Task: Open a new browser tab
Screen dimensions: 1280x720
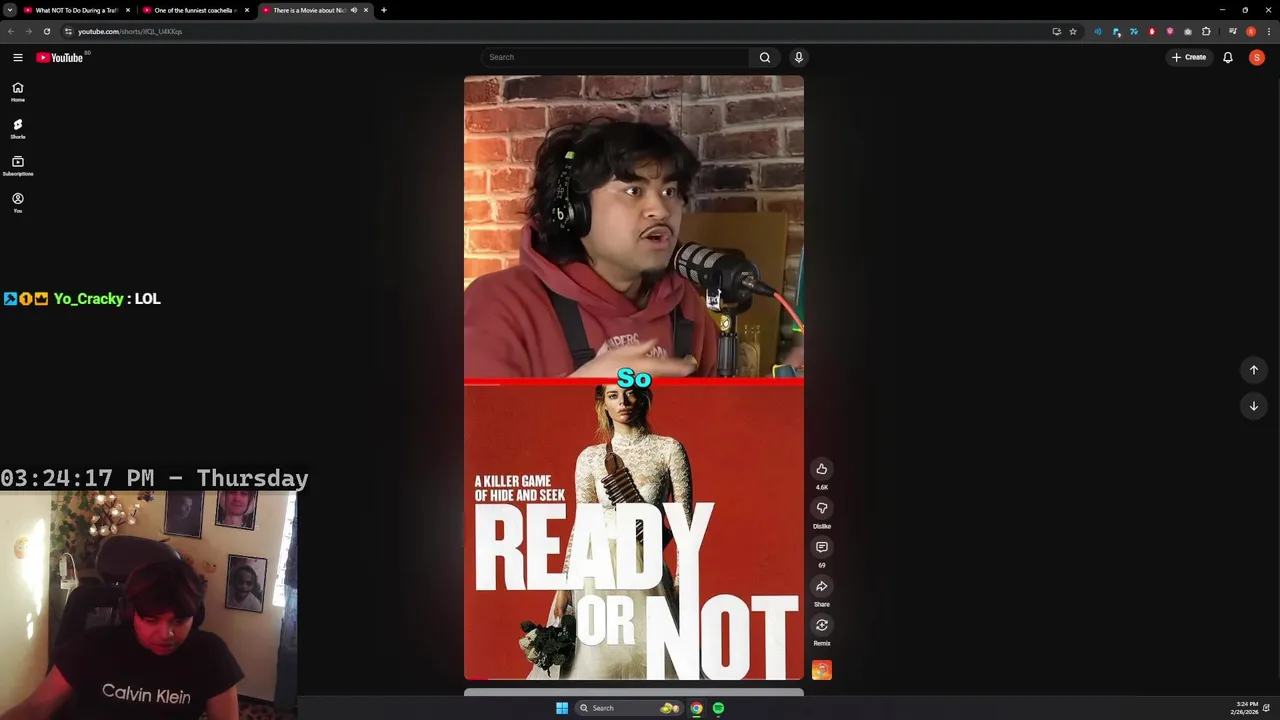Action: pyautogui.click(x=384, y=10)
